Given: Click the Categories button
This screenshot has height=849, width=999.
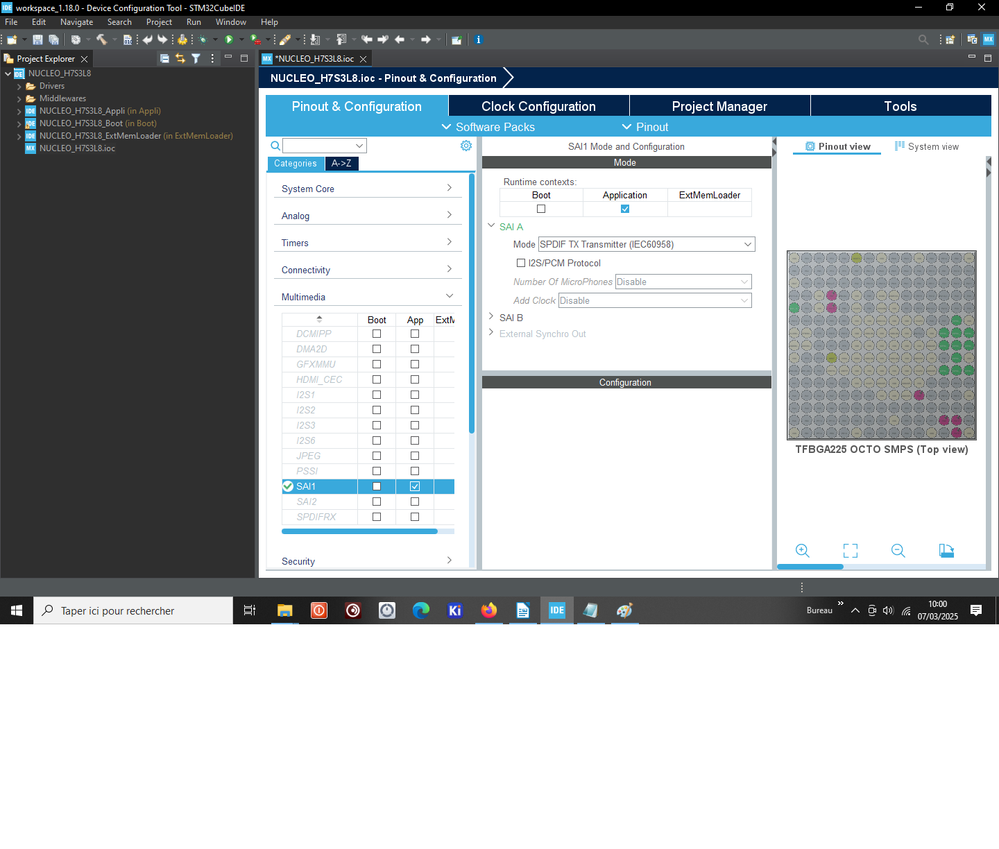Looking at the screenshot, I should pyautogui.click(x=296, y=163).
